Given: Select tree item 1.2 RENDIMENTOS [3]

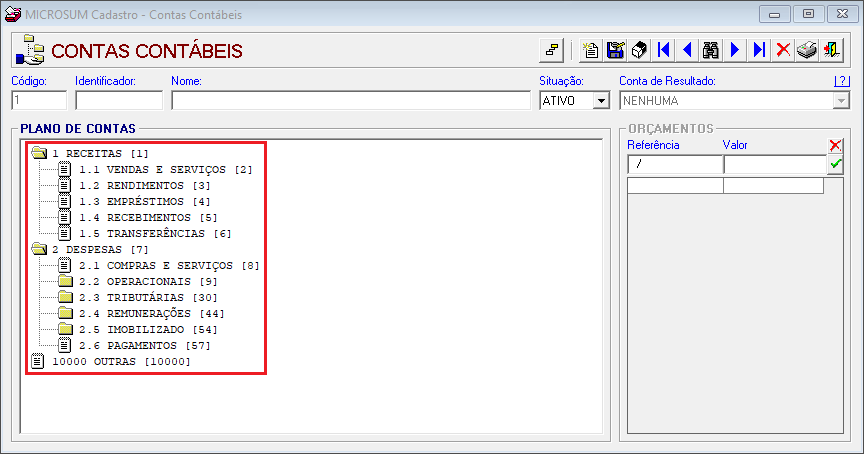Looking at the screenshot, I should pos(144,186).
